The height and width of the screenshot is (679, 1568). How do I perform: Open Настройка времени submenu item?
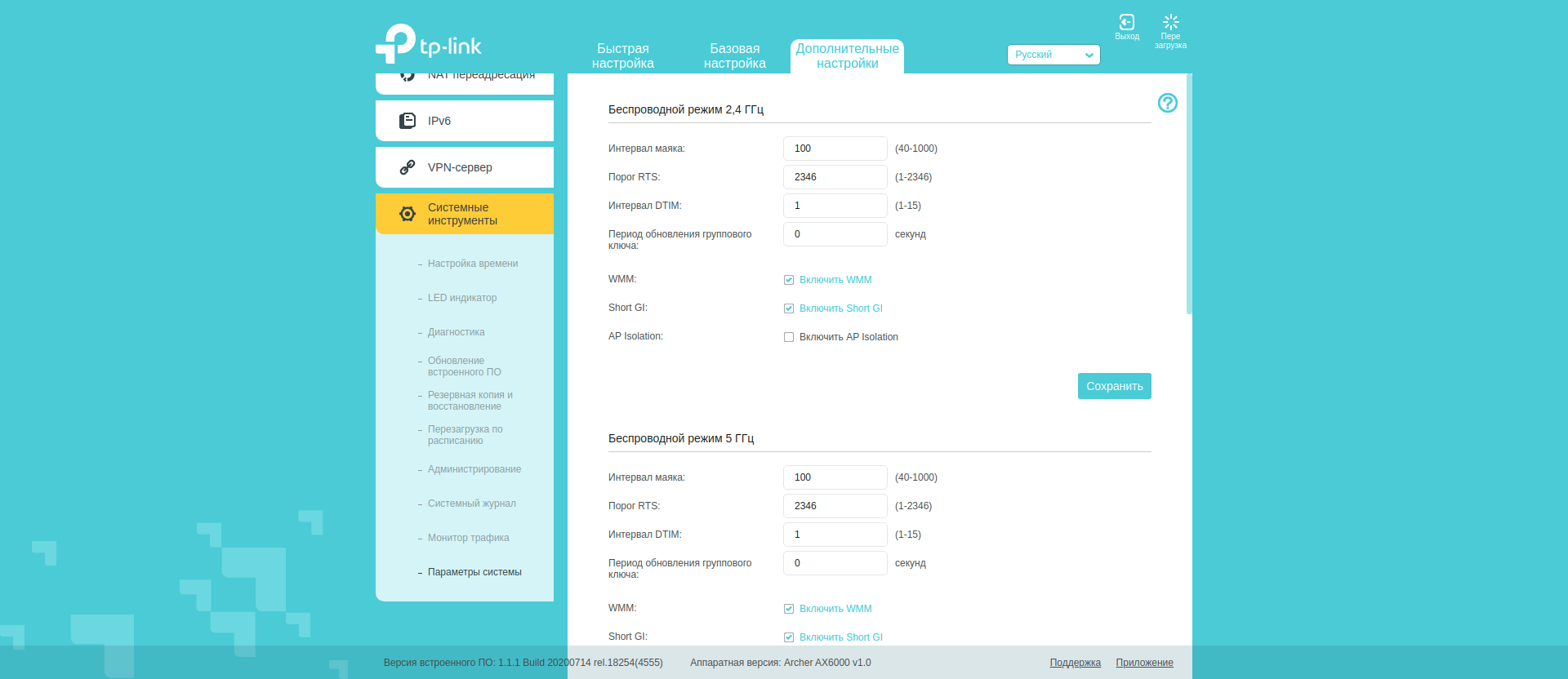click(472, 264)
